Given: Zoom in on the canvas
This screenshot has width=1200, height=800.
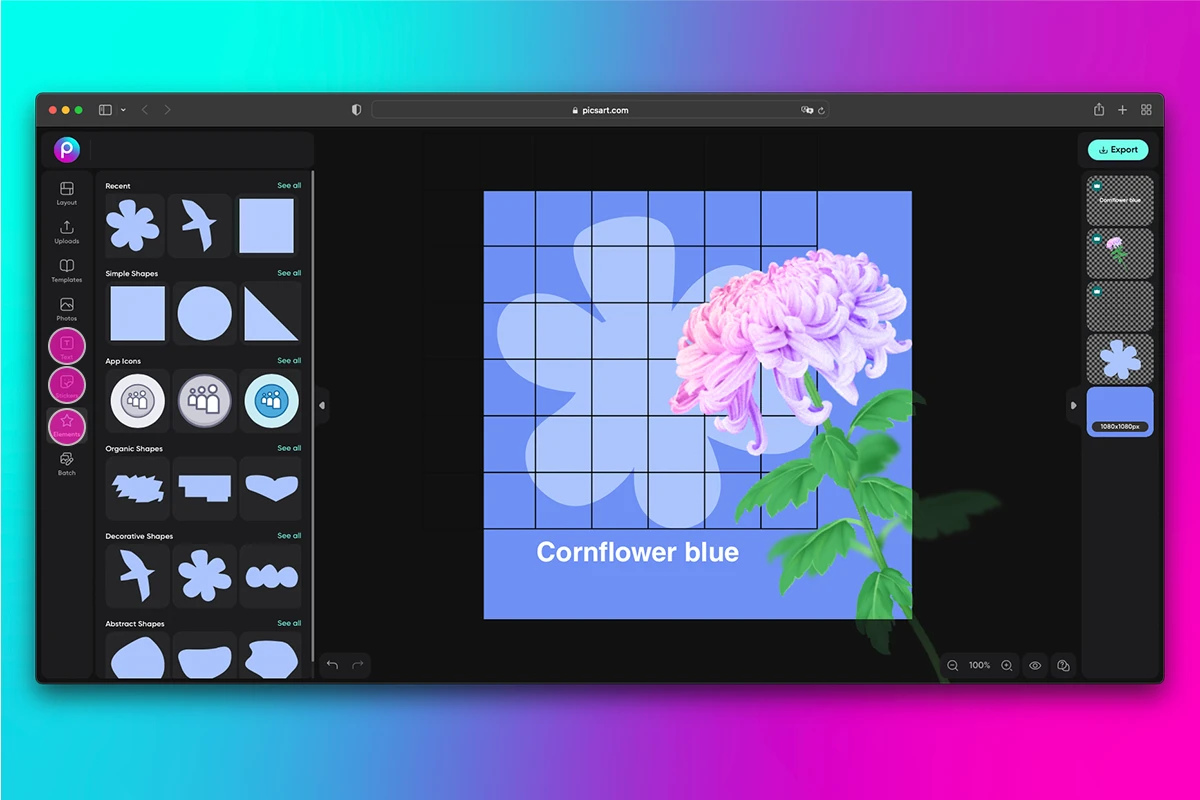Looking at the screenshot, I should click(1006, 665).
